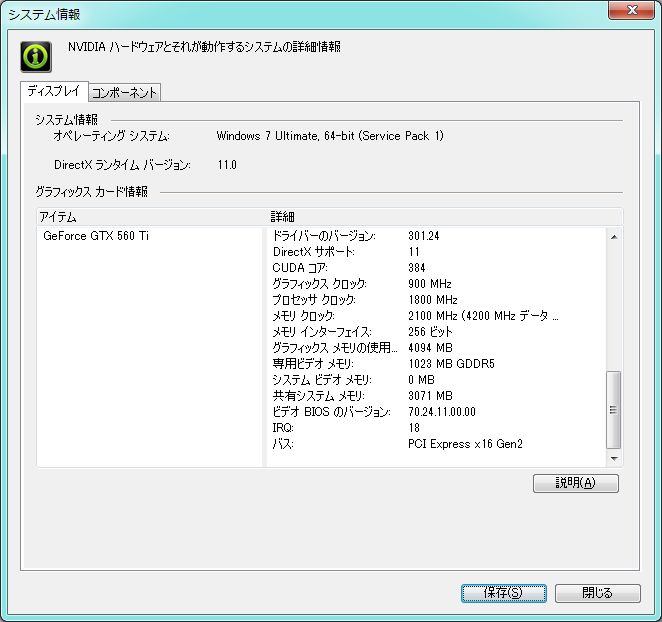
Task: Click the NVIDIA hardware description text
Action: coord(204,46)
